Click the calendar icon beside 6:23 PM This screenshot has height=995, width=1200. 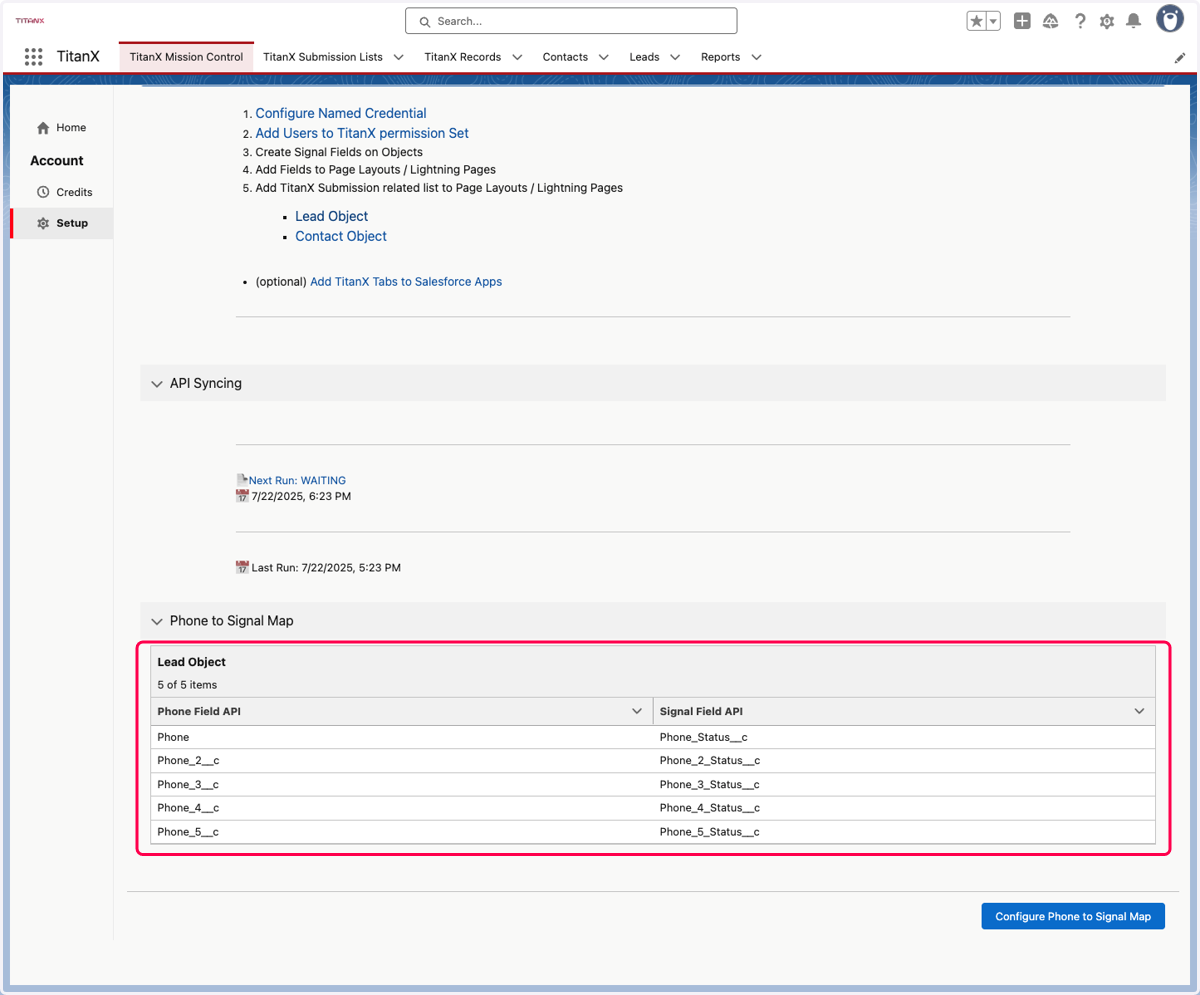[241, 496]
